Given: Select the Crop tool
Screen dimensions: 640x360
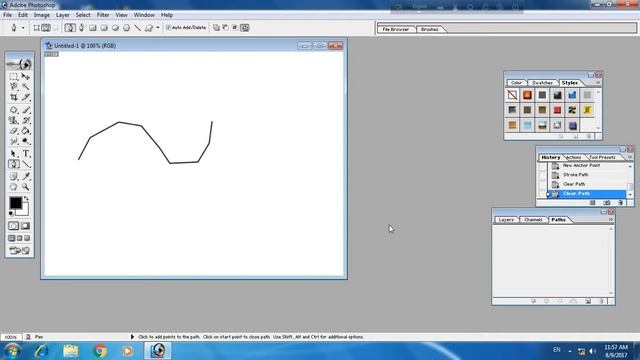Looking at the screenshot, I should (13, 97).
